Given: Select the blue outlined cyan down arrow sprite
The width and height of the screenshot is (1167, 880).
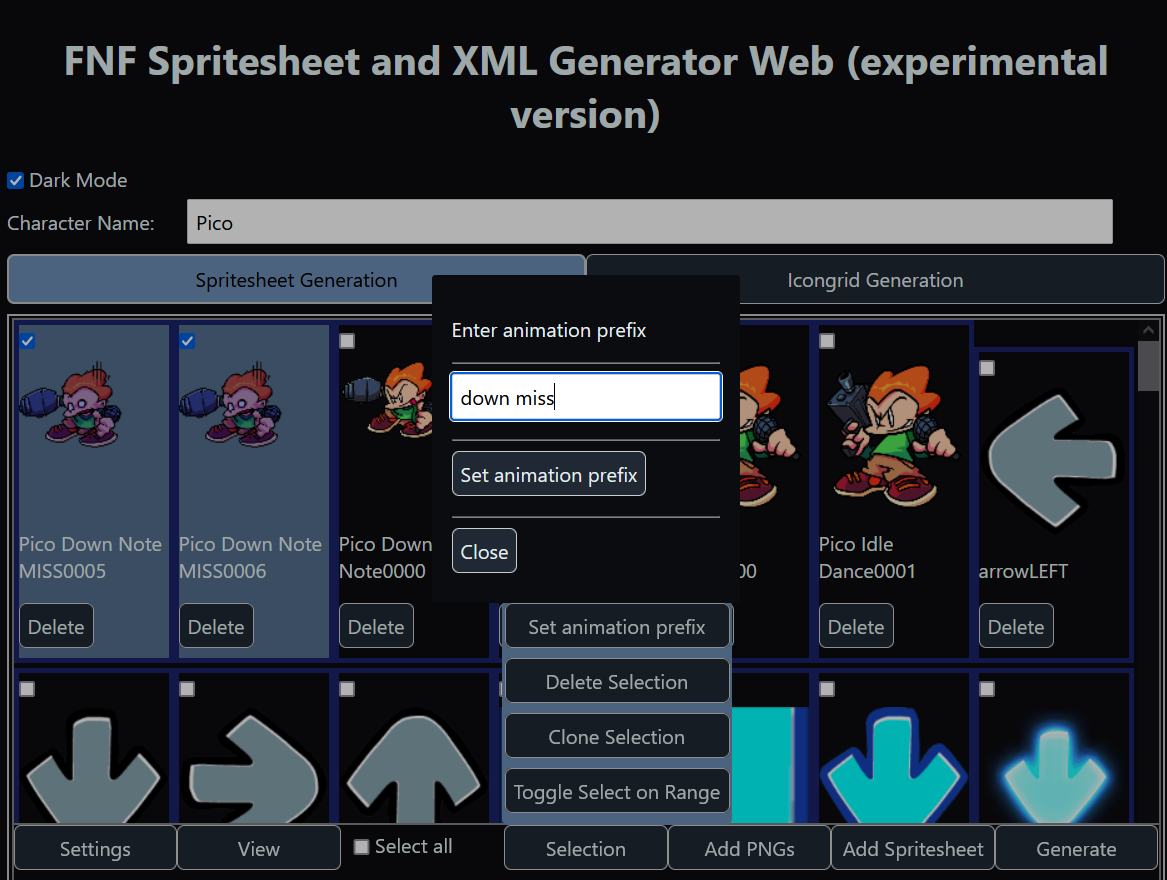Looking at the screenshot, I should coord(893,765).
